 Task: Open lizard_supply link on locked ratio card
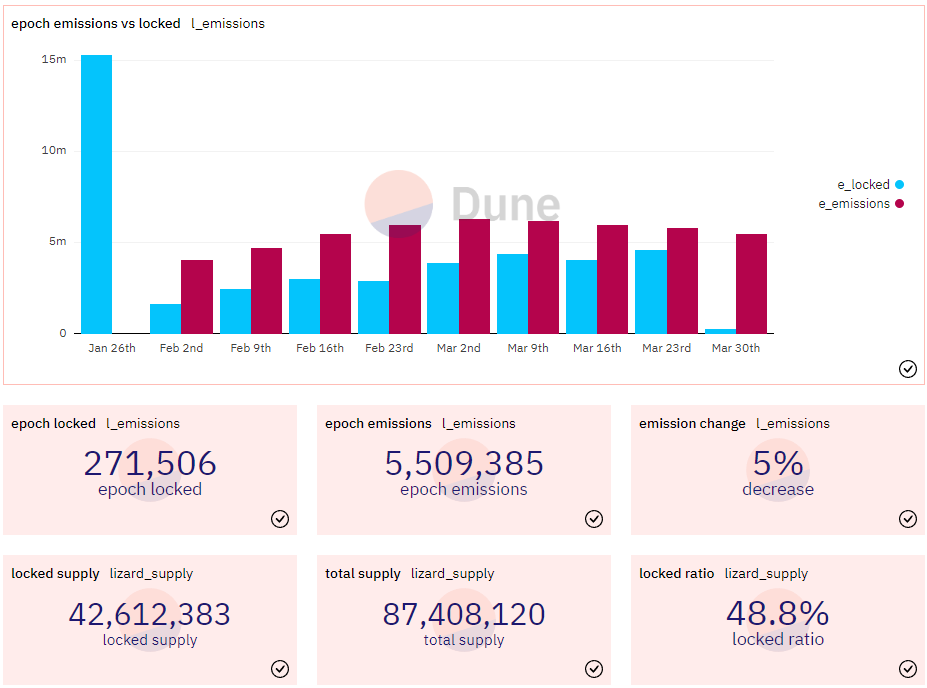coord(766,573)
